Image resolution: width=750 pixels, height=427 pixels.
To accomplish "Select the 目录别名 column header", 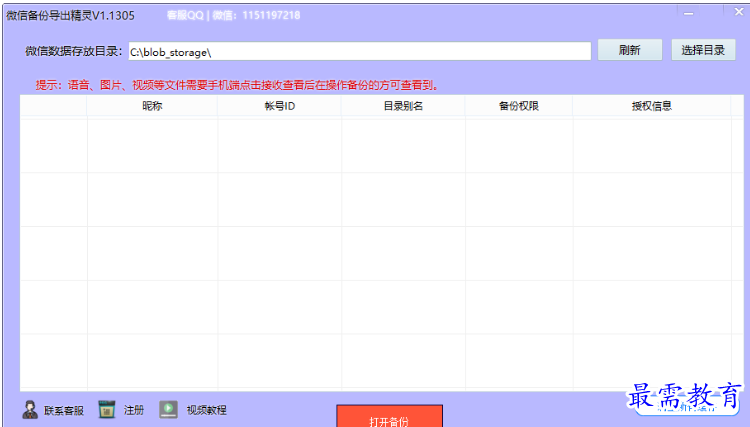I will coord(403,106).
